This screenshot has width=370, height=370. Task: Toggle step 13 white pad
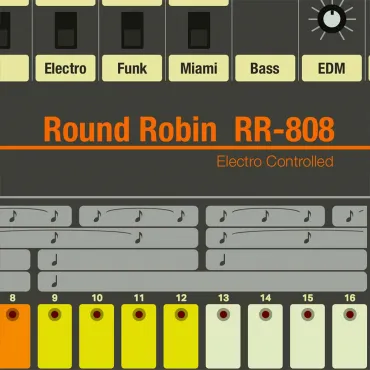[x=223, y=336]
